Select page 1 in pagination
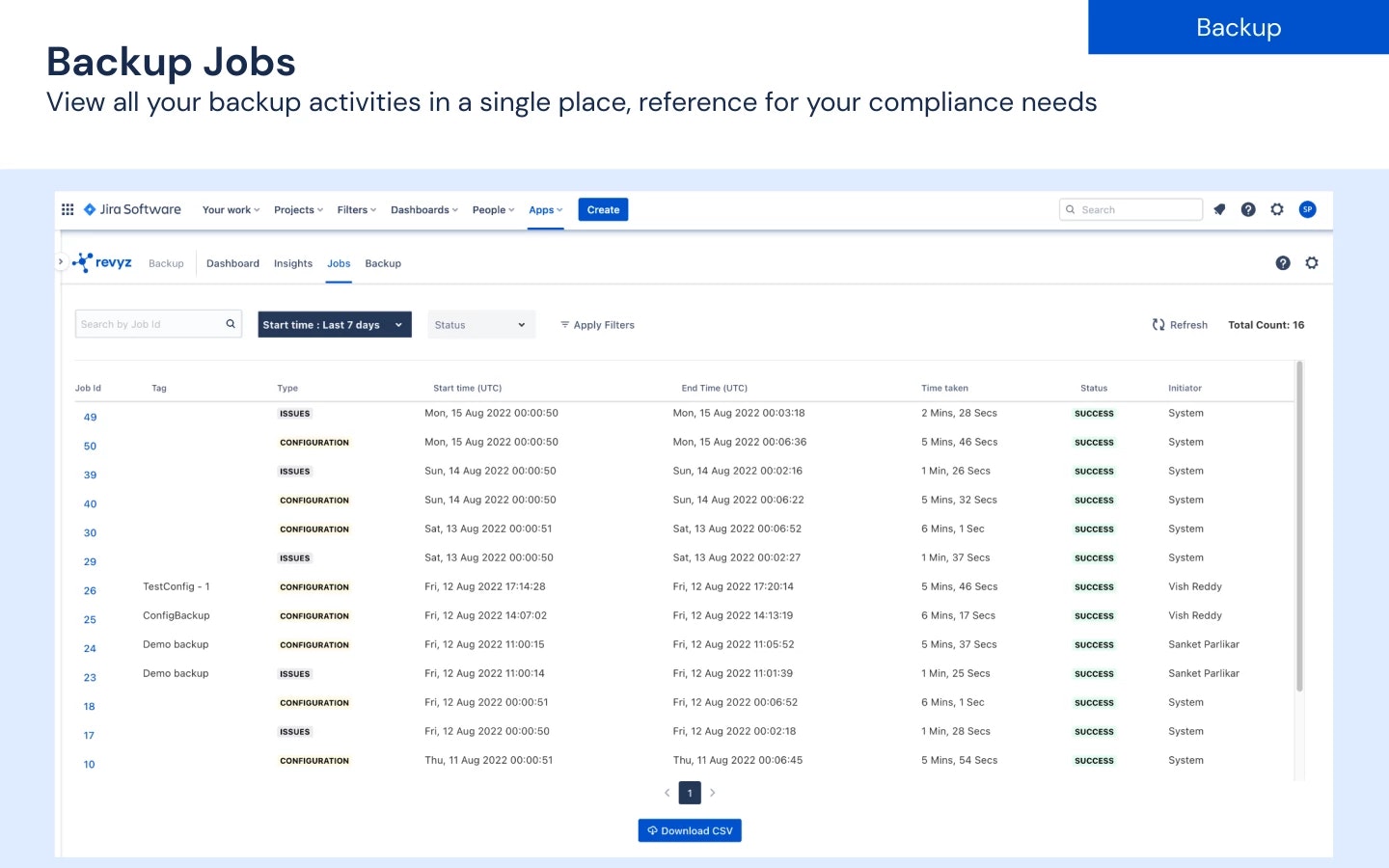This screenshot has width=1389, height=868. tap(690, 793)
